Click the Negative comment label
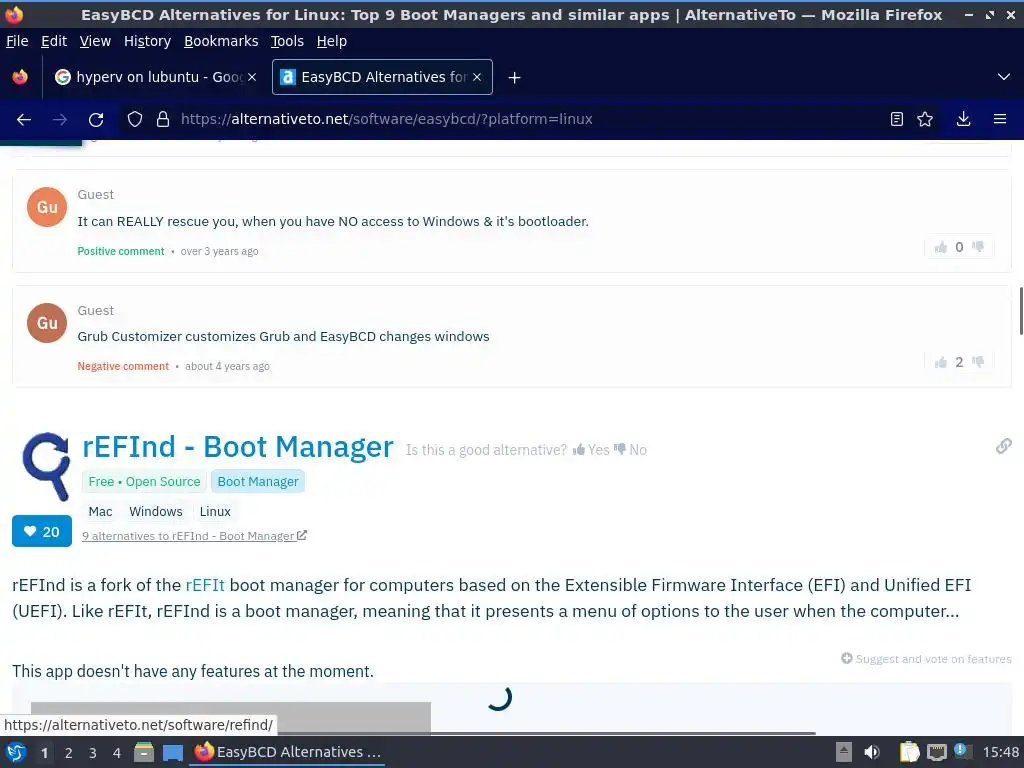The height and width of the screenshot is (768, 1024). (123, 366)
